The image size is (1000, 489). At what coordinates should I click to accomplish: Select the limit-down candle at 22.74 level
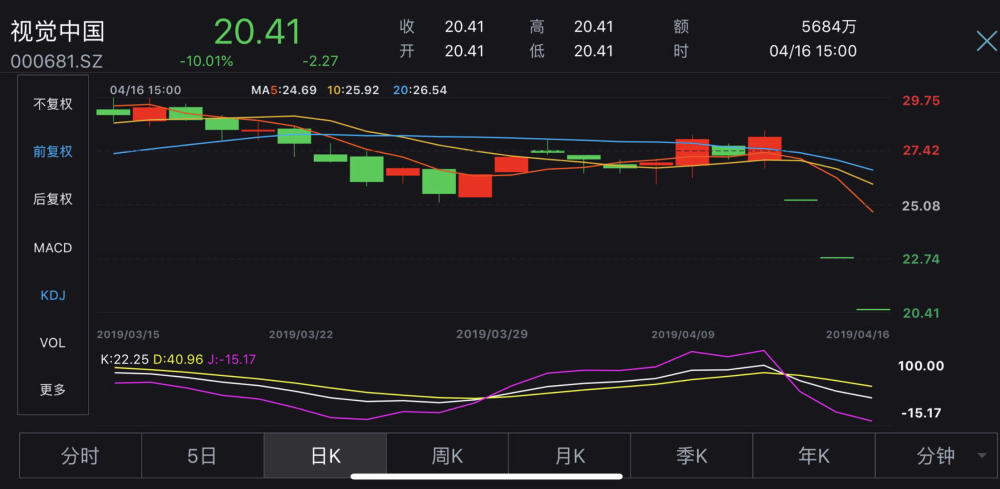(x=837, y=258)
